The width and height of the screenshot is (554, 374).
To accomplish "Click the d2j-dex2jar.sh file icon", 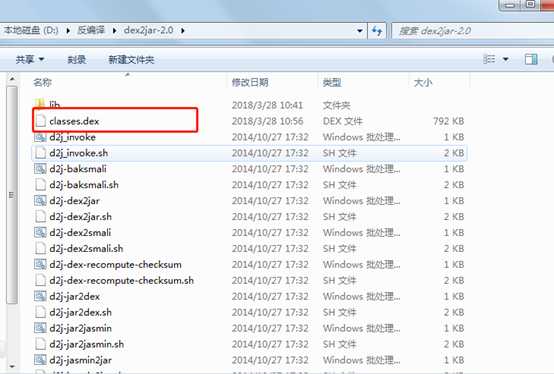I will (x=41, y=216).
